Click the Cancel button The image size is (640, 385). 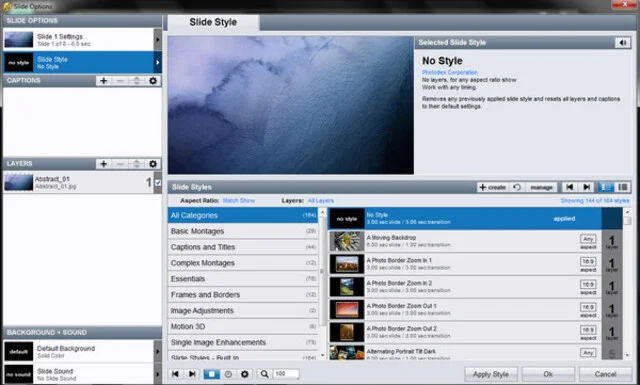point(605,374)
